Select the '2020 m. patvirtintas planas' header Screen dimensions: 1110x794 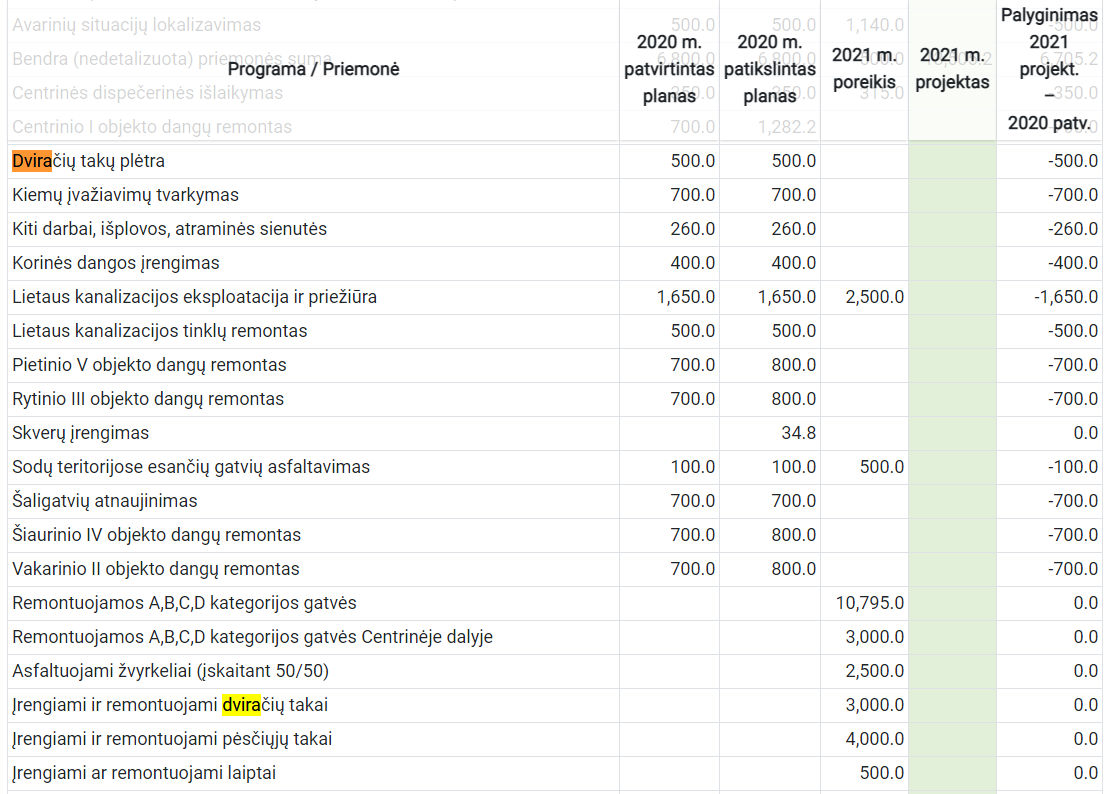(669, 69)
